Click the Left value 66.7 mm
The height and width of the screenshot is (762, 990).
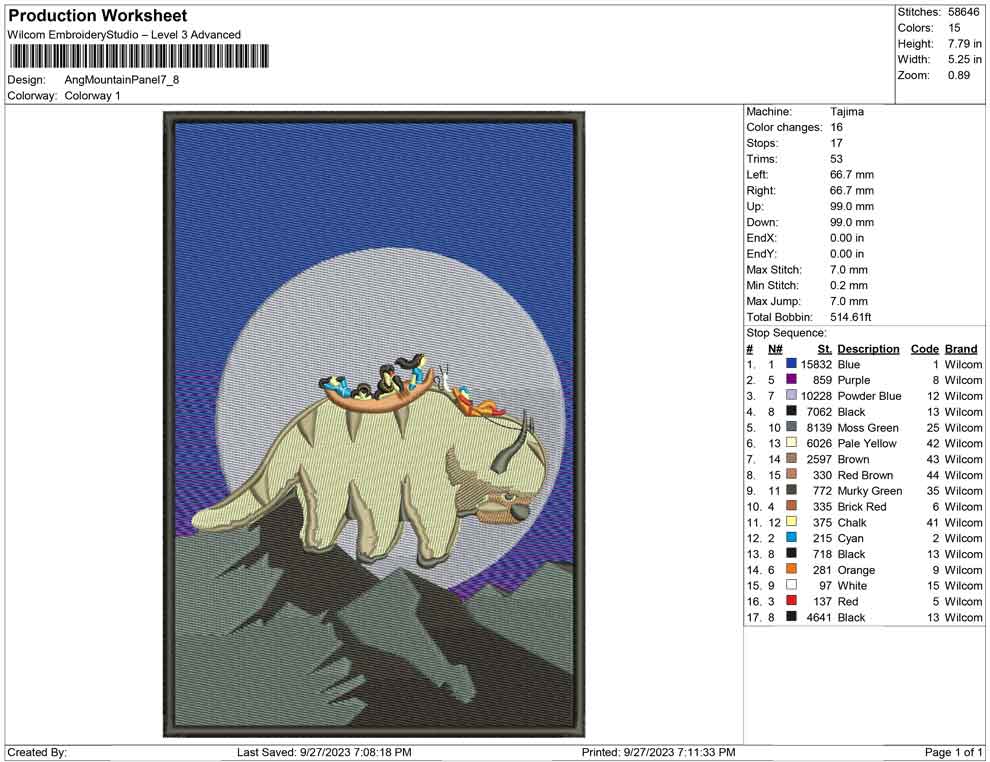pos(852,174)
